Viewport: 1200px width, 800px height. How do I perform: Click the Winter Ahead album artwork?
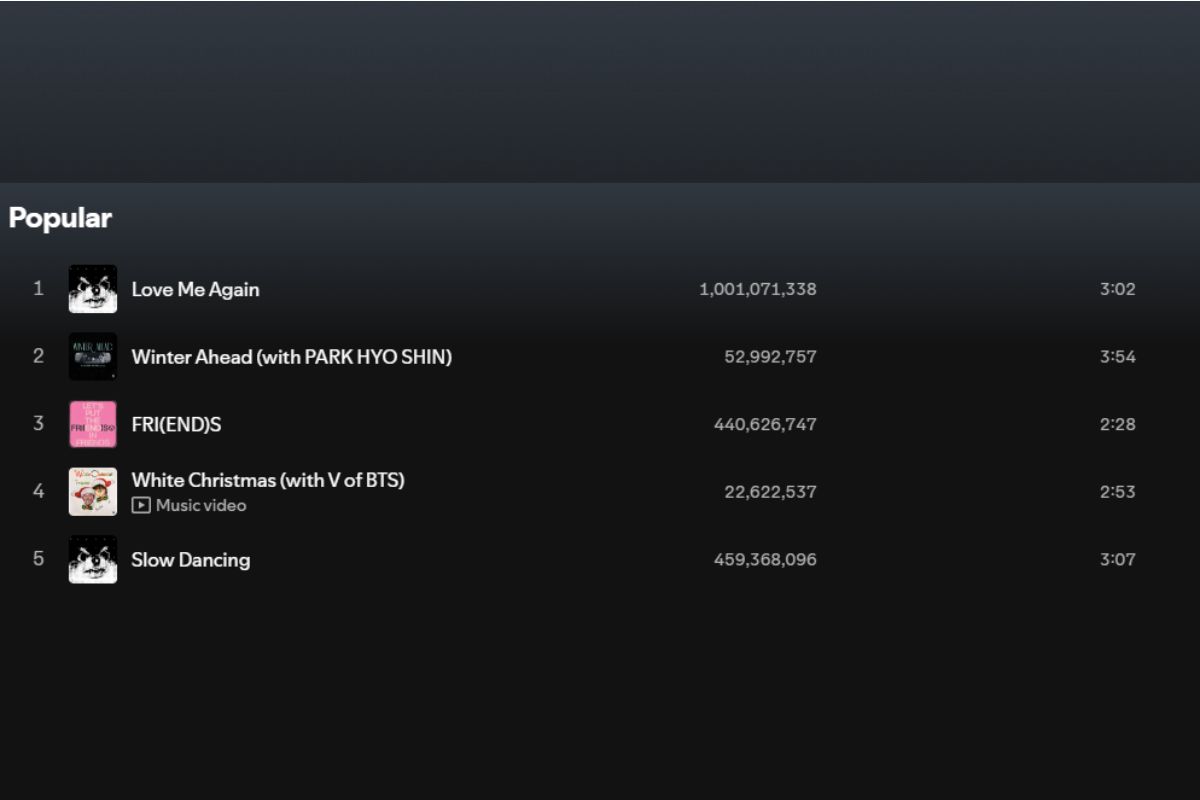pyautogui.click(x=92, y=357)
